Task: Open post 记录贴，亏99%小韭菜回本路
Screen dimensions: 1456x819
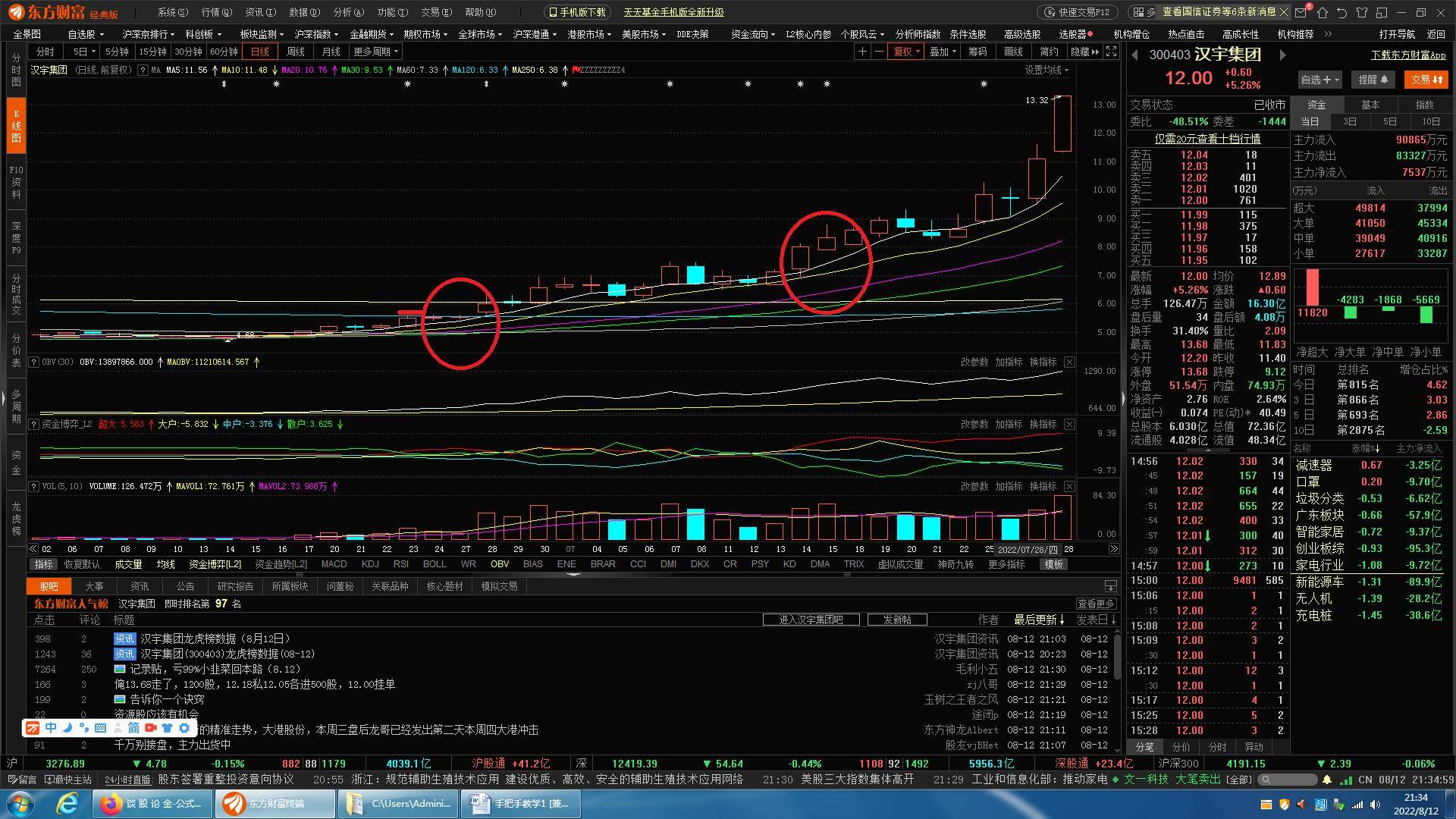Action: [215, 669]
